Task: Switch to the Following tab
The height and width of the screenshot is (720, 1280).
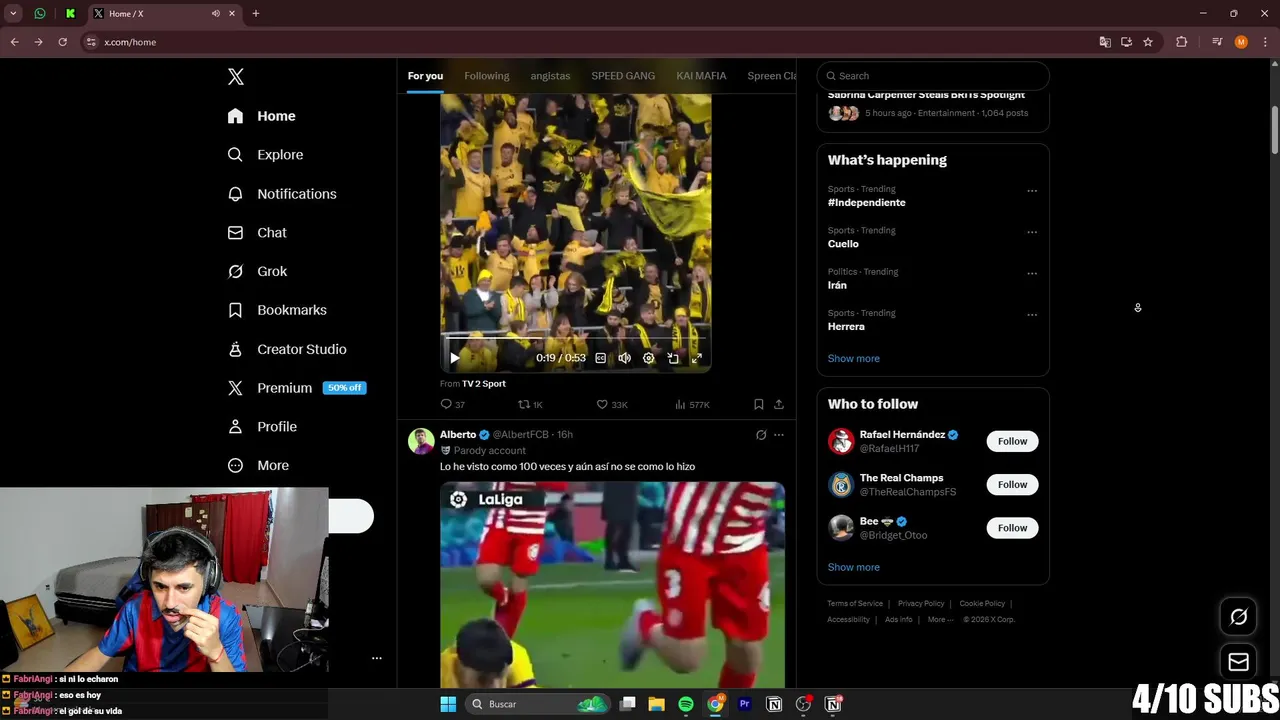Action: pyautogui.click(x=487, y=76)
